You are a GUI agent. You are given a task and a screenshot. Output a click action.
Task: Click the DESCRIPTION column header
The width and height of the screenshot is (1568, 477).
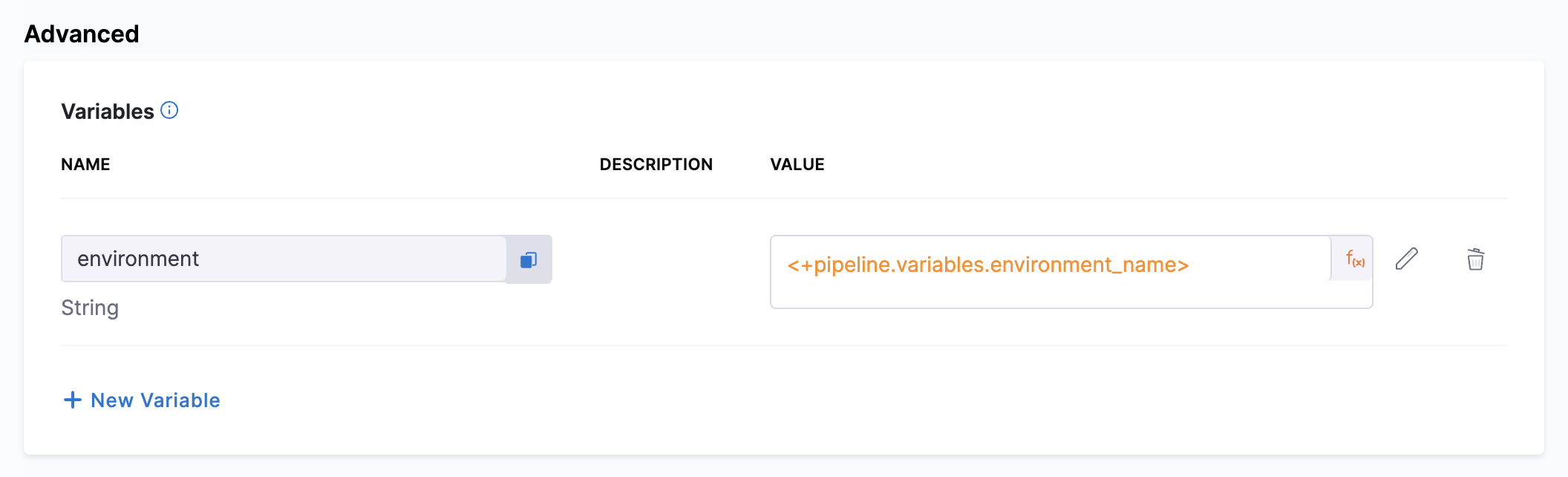[656, 164]
